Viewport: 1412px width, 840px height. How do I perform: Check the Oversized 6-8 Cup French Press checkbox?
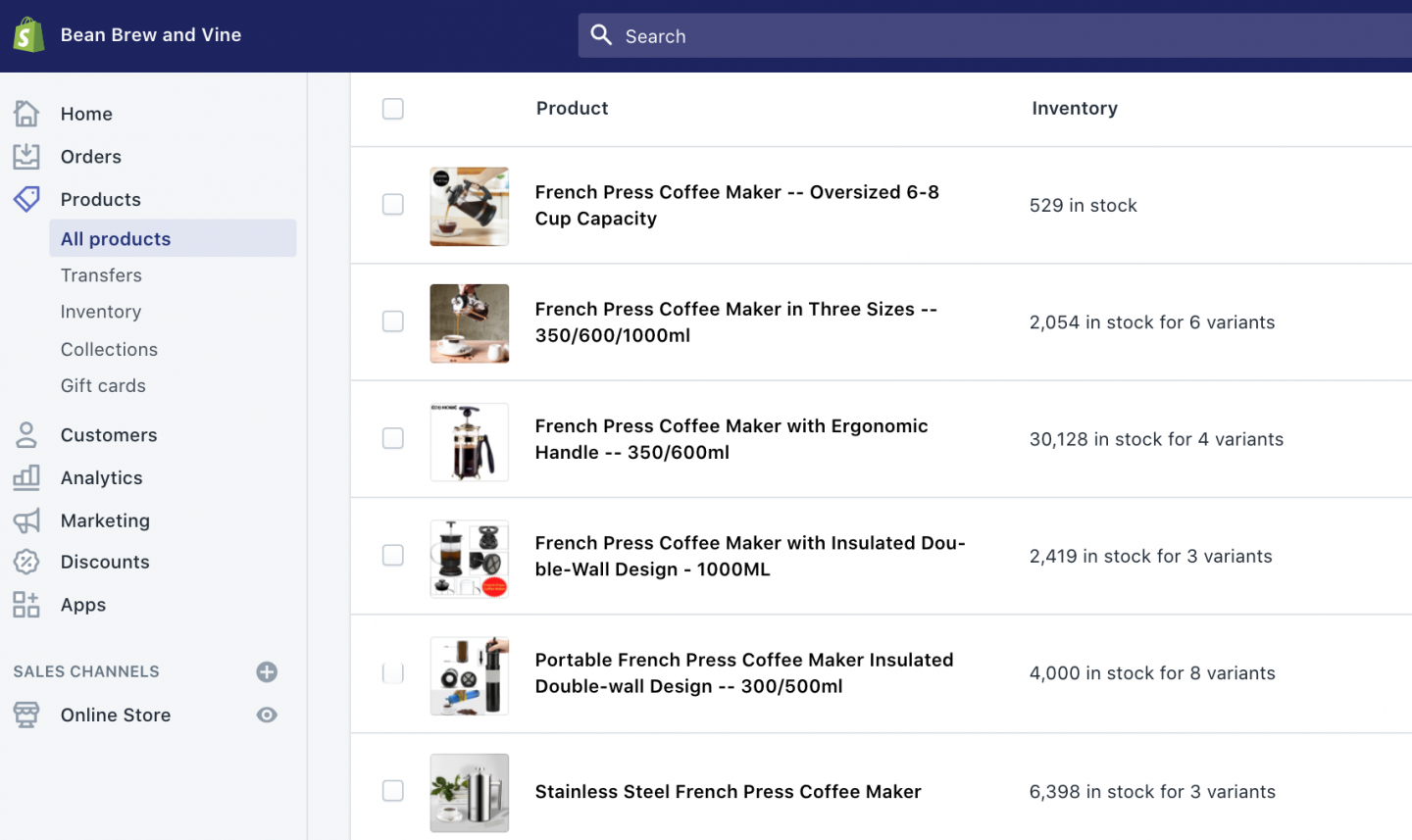393,205
